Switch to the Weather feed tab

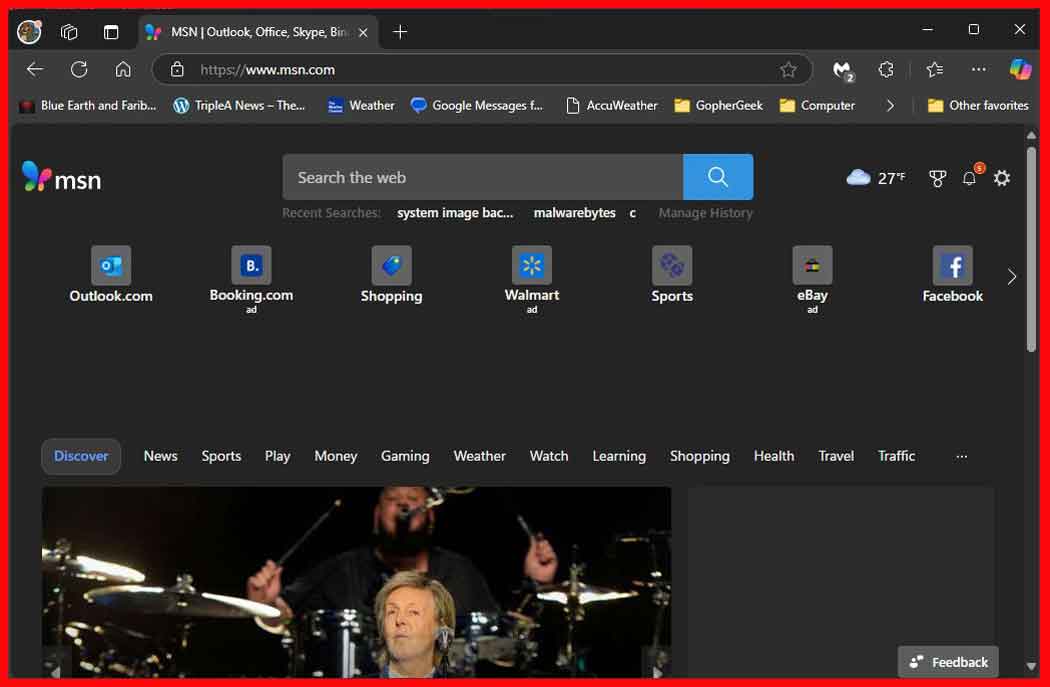point(479,456)
